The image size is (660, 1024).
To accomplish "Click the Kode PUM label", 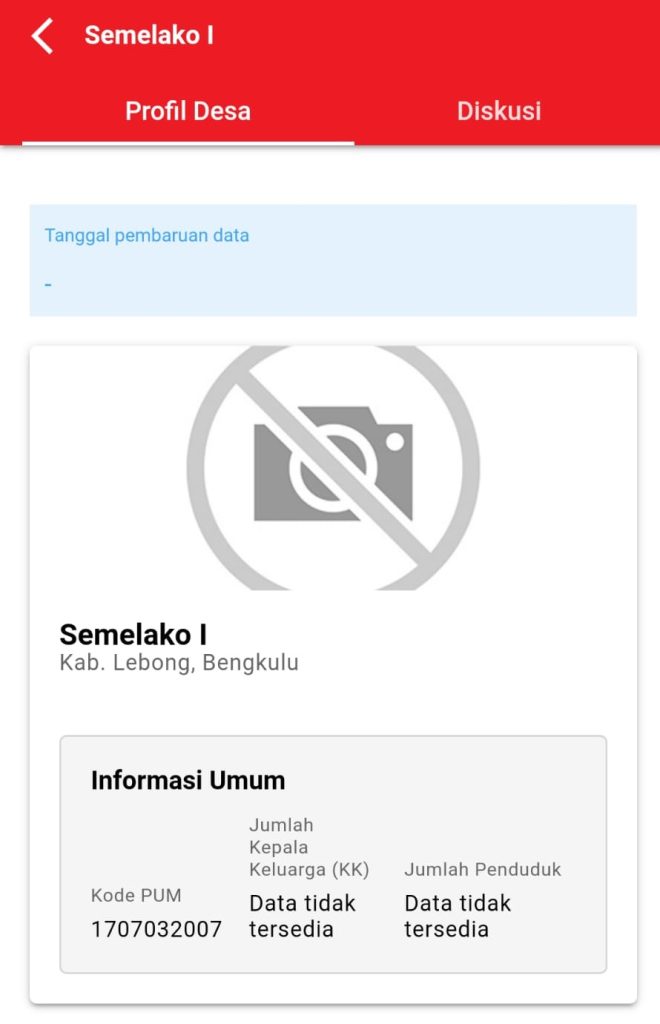I will (x=136, y=895).
